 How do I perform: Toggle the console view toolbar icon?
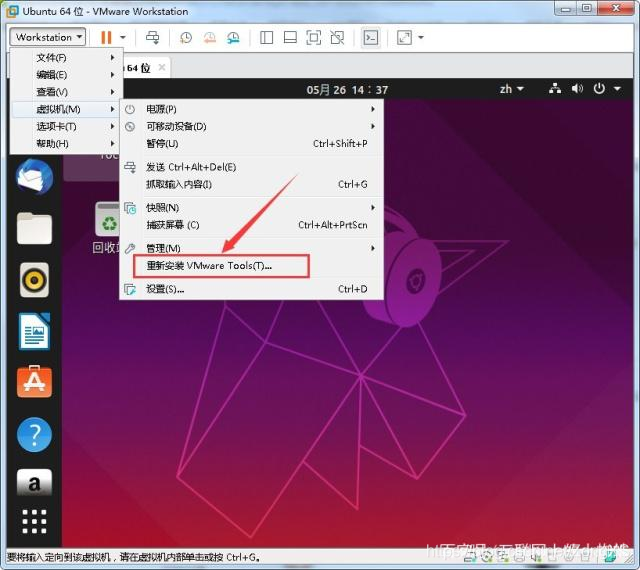tap(371, 38)
